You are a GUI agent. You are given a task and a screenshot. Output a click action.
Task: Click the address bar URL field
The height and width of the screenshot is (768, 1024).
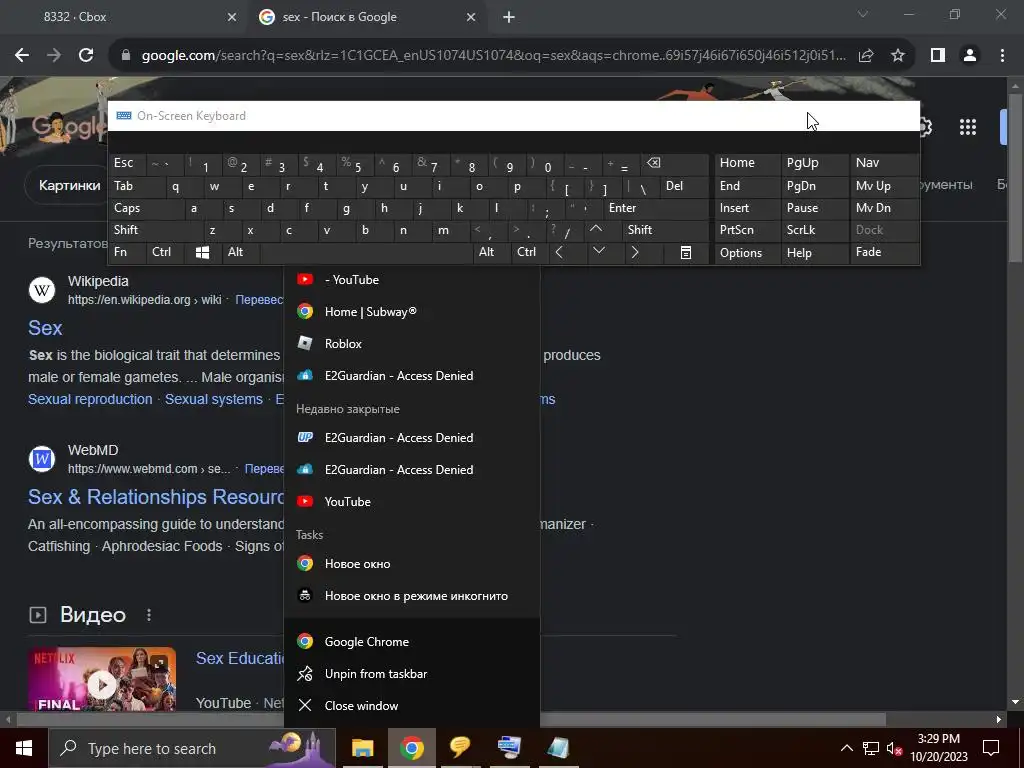pyautogui.click(x=493, y=56)
